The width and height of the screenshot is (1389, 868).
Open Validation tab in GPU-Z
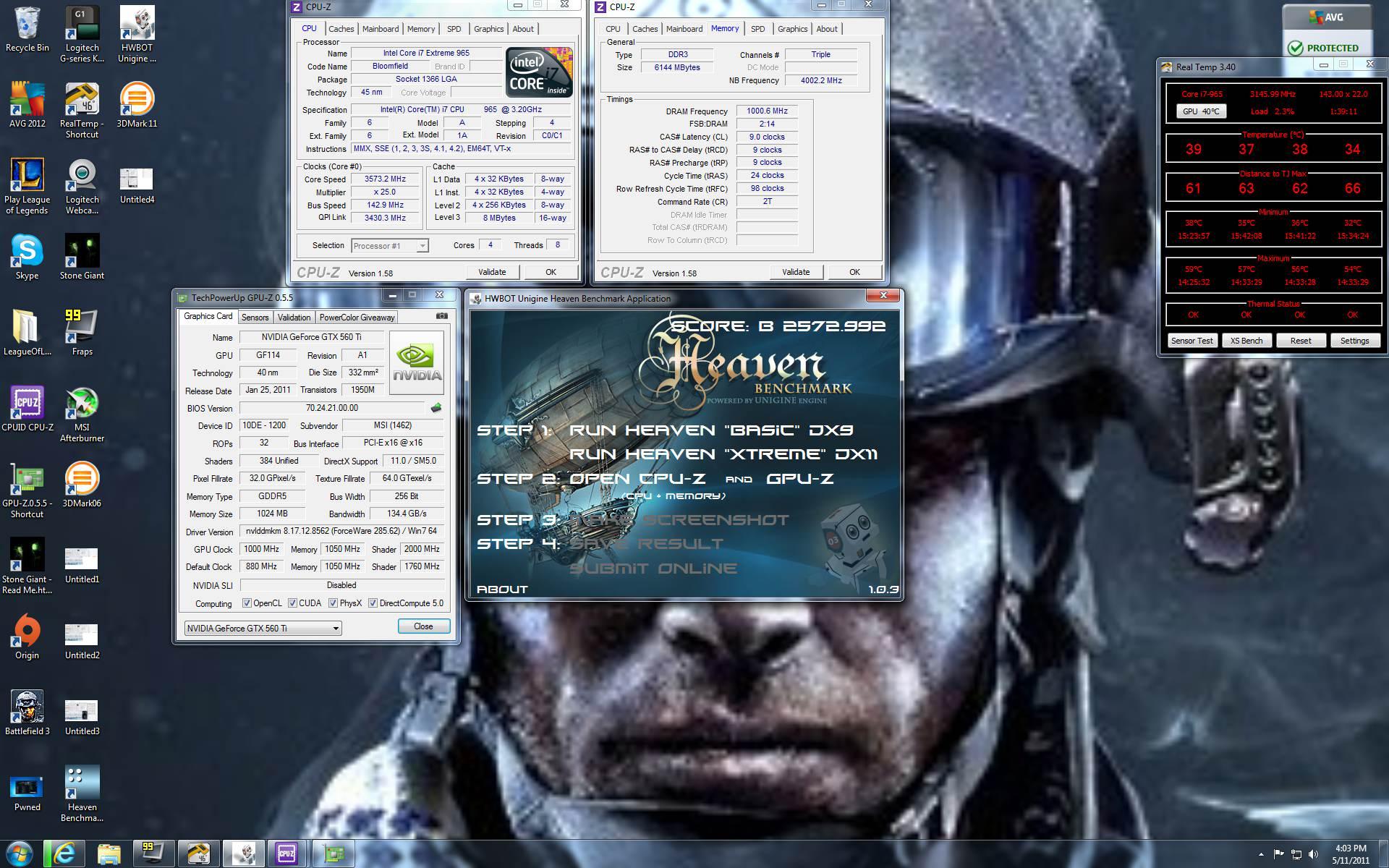click(294, 318)
